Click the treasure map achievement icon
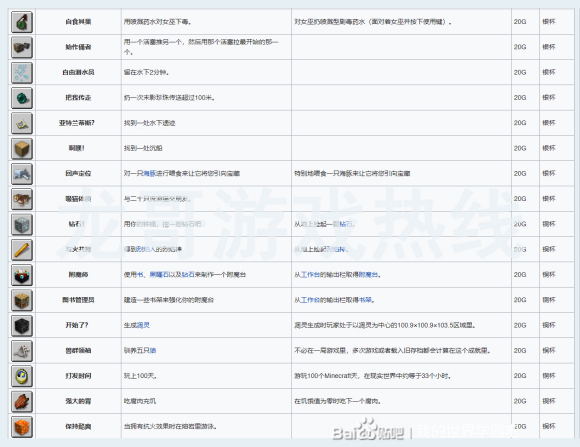 point(22,123)
